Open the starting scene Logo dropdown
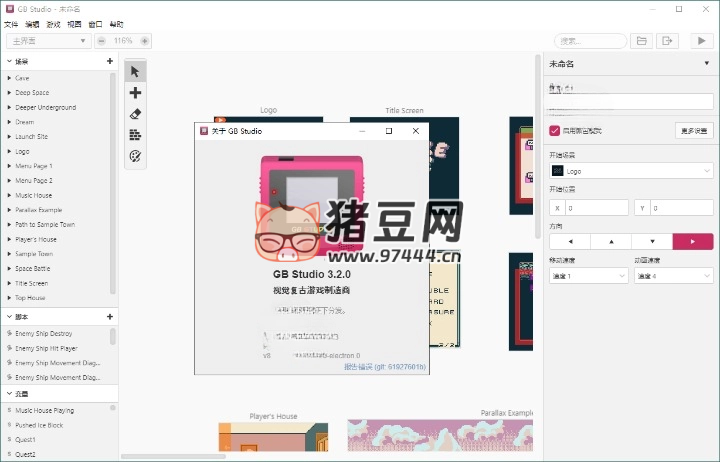720x462 pixels. (631, 171)
